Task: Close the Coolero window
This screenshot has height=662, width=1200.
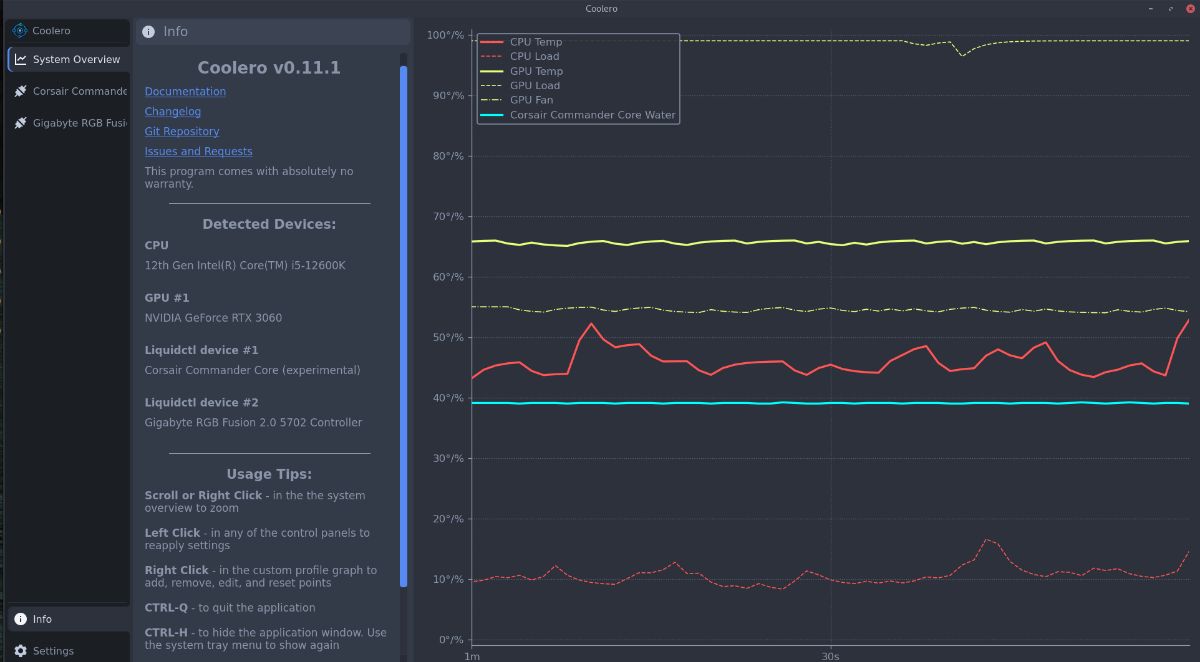Action: pyautogui.click(x=1188, y=8)
